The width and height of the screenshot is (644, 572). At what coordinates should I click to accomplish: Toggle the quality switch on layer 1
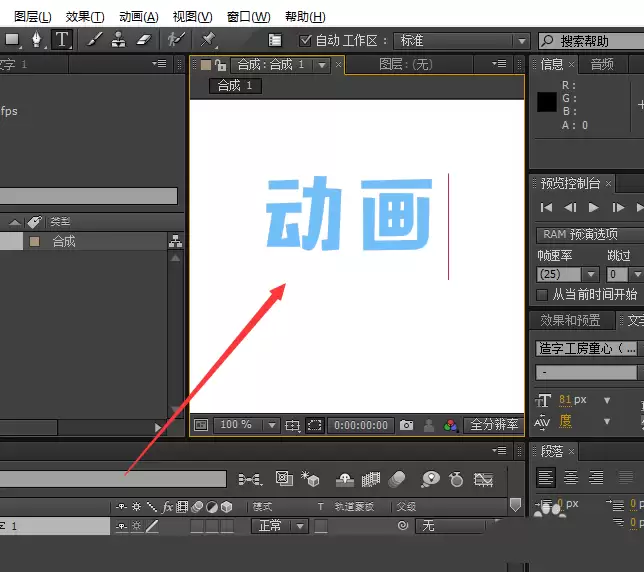pyautogui.click(x=152, y=526)
